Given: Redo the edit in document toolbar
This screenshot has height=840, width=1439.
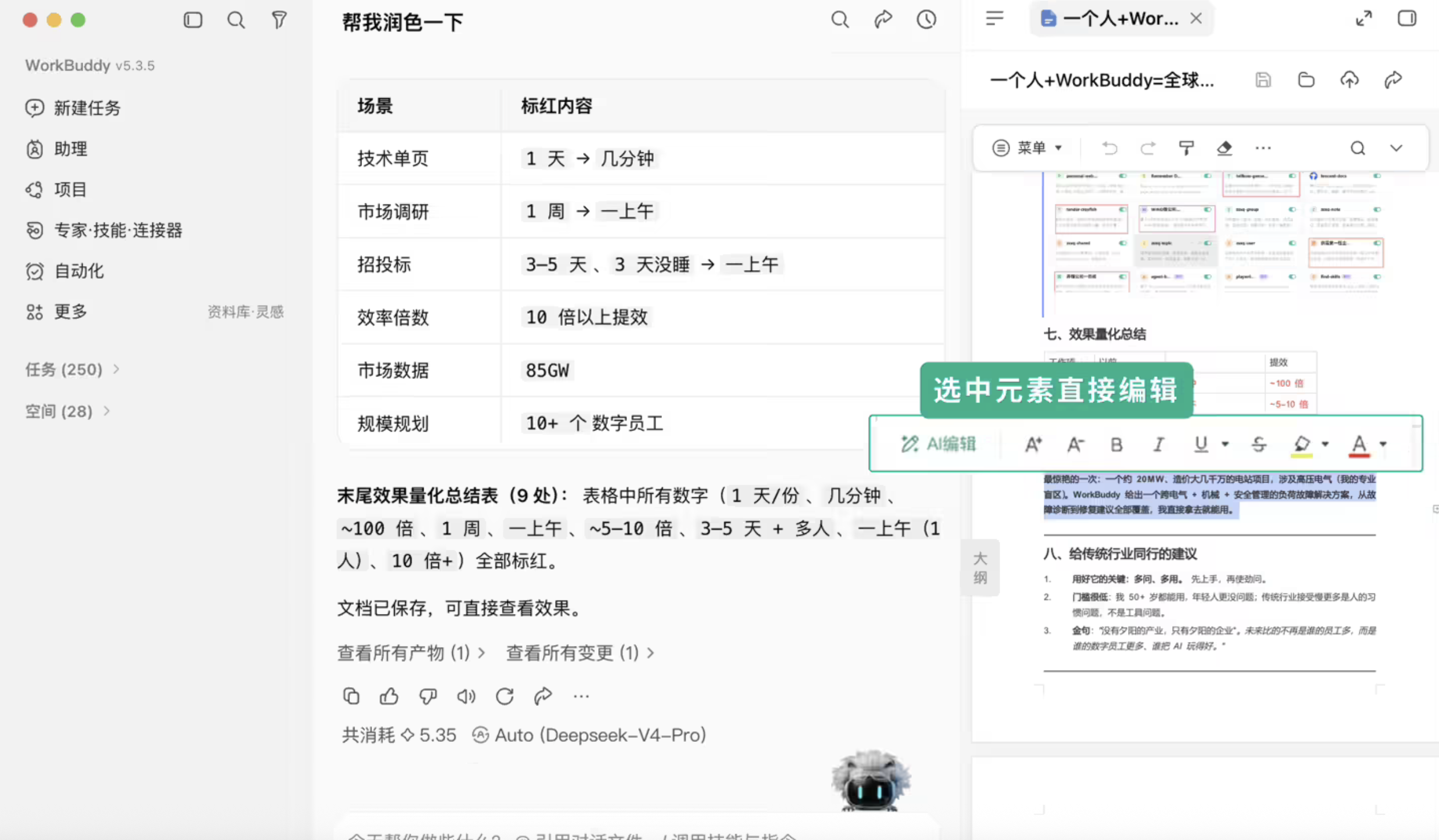Looking at the screenshot, I should (x=1147, y=148).
